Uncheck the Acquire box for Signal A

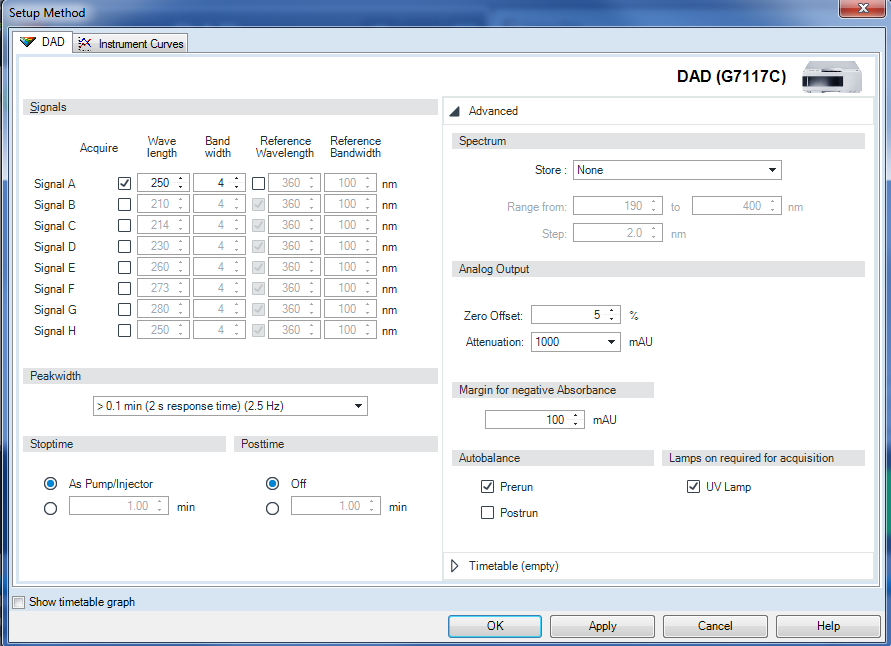coord(124,183)
